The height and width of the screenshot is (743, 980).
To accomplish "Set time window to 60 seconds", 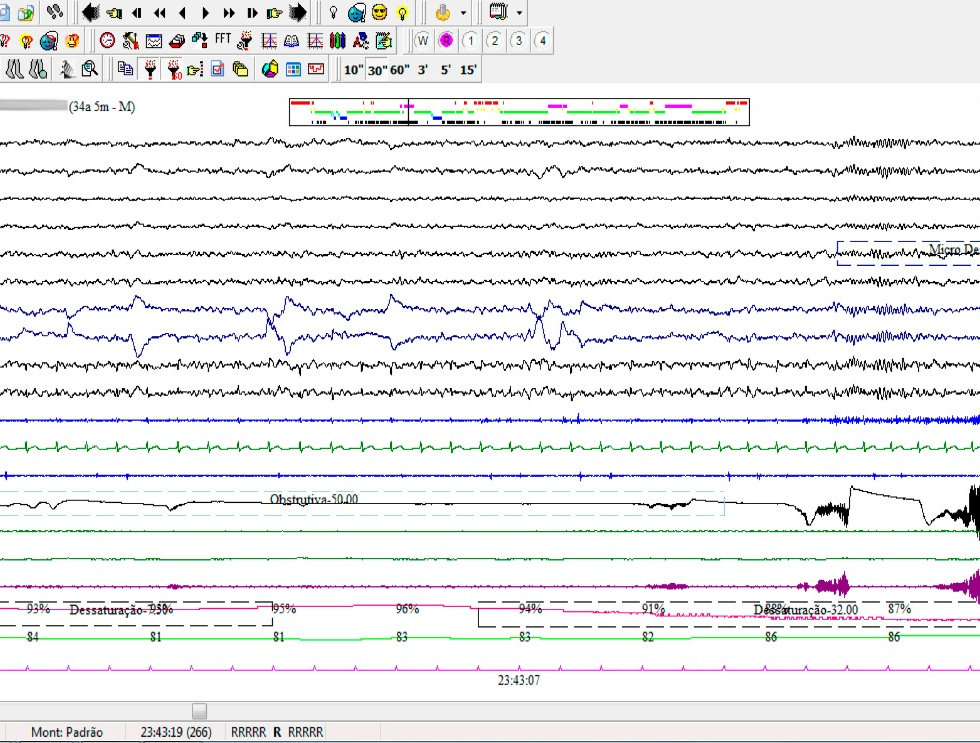I will [400, 69].
